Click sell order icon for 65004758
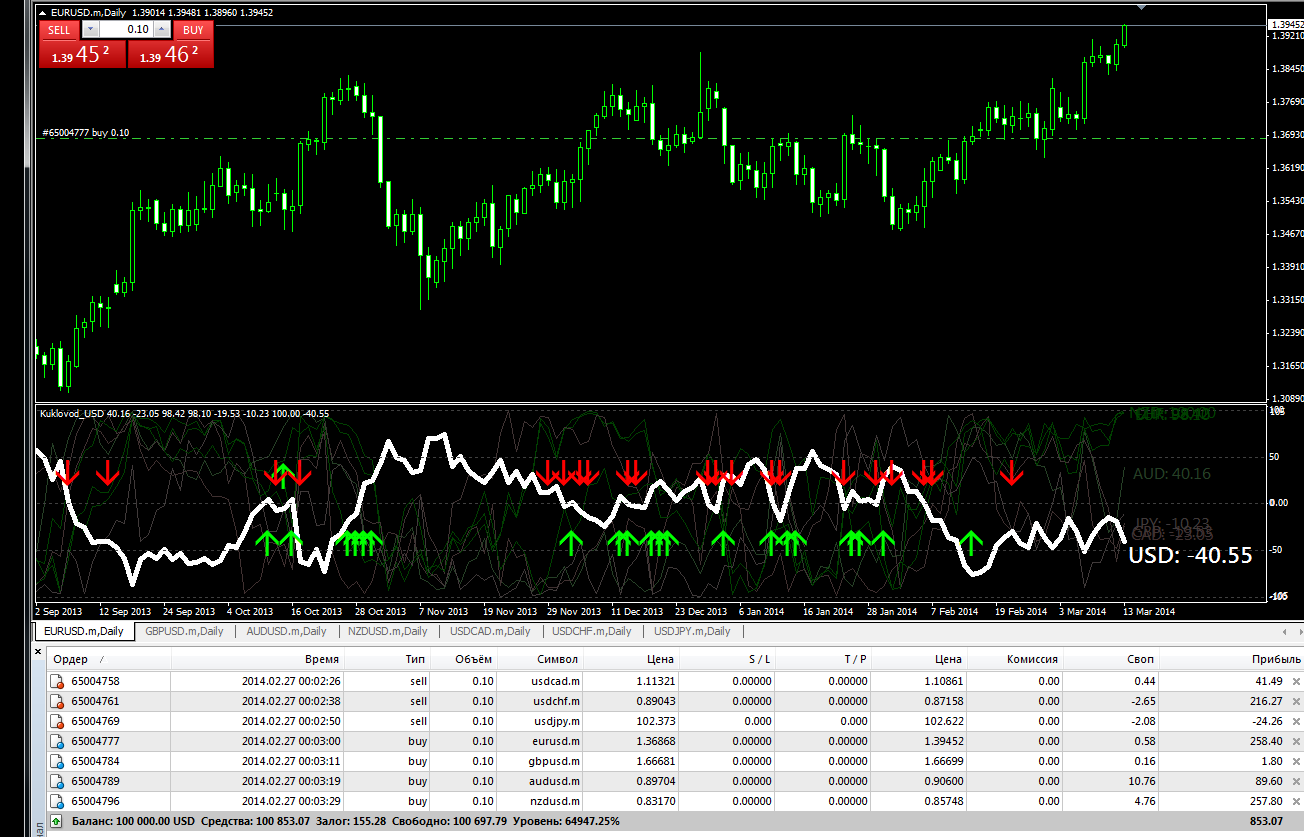This screenshot has width=1304, height=837. point(57,681)
